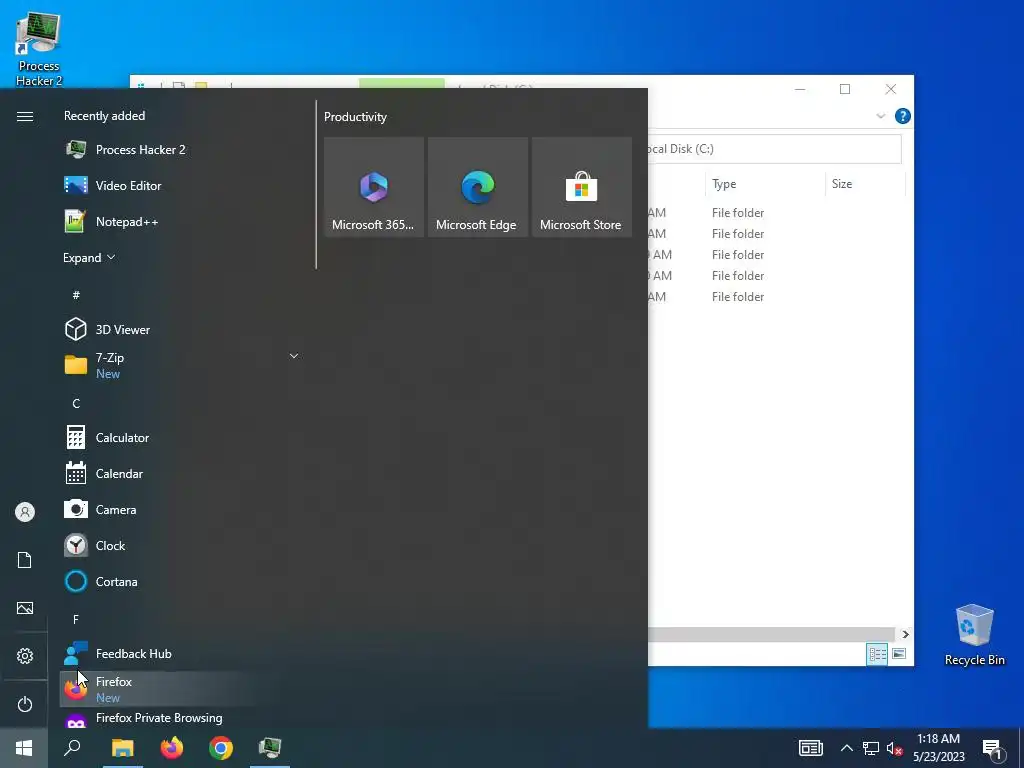Click the Explorer horizontal scrollbar track
The width and height of the screenshot is (1024, 768).
[x=771, y=634]
